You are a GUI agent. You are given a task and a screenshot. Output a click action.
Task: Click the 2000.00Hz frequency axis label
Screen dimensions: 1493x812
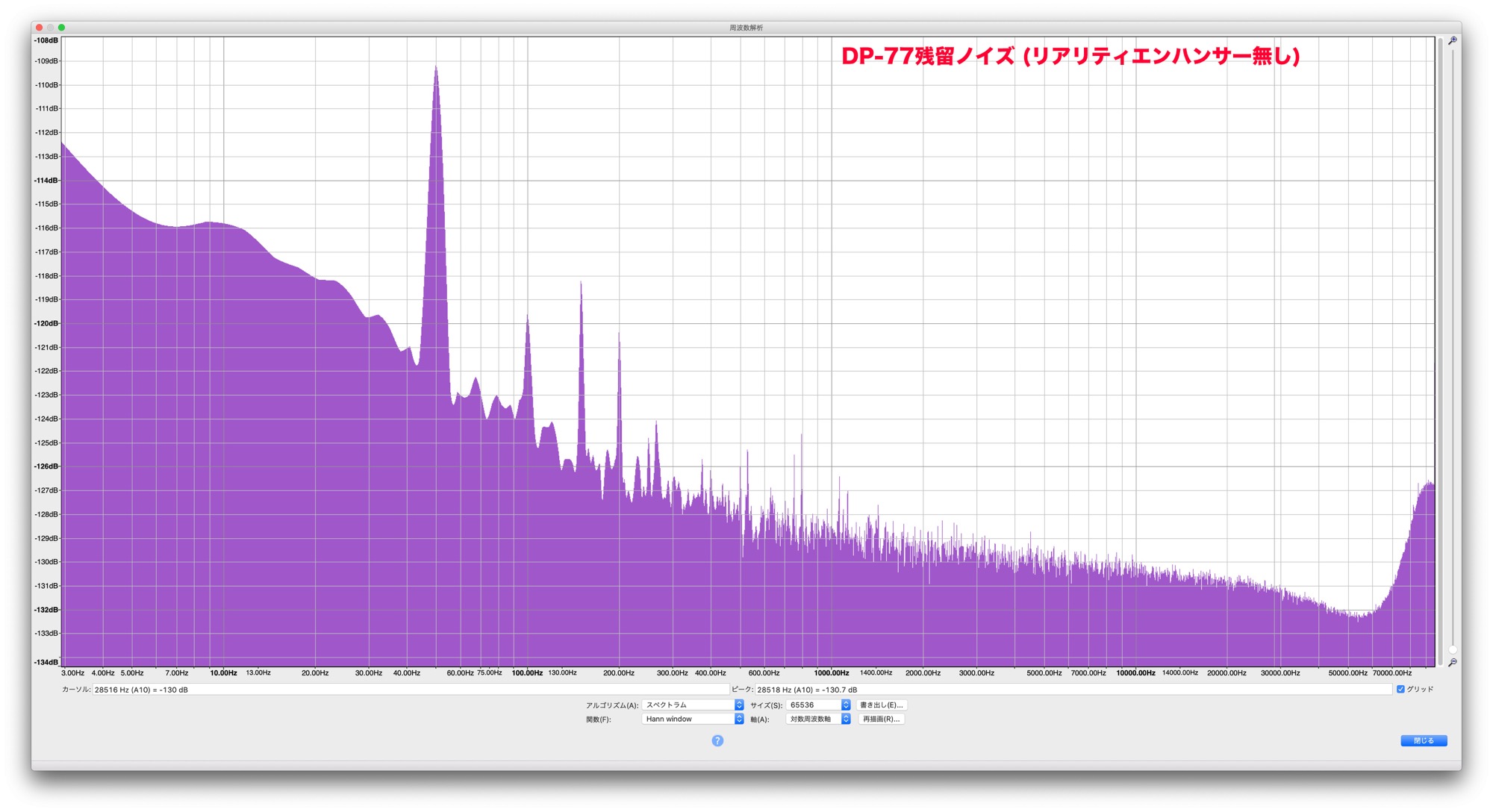pos(923,673)
